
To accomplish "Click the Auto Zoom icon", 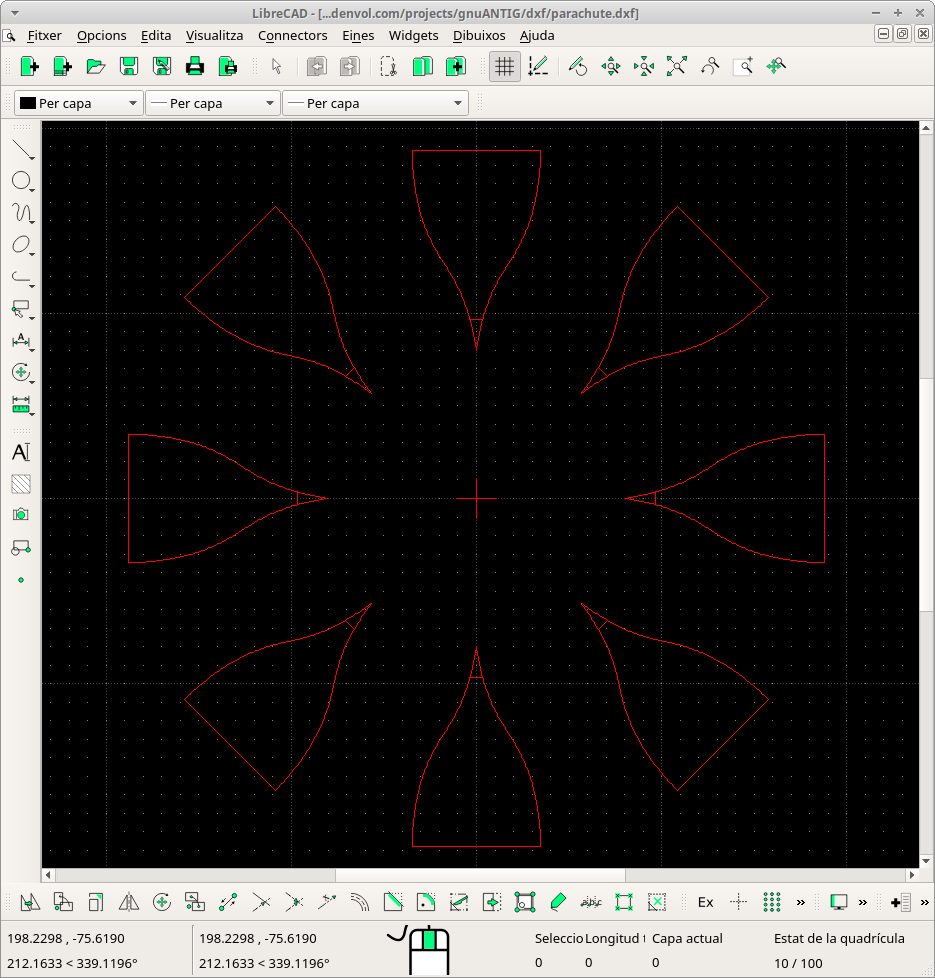I will pyautogui.click(x=677, y=66).
